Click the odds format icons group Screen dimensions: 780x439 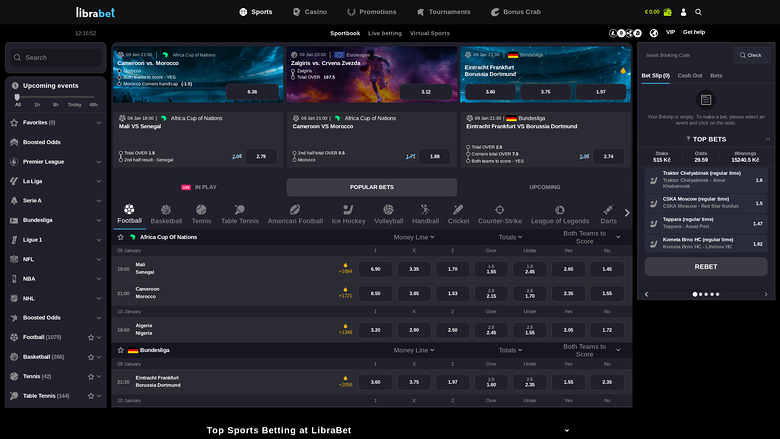point(625,33)
